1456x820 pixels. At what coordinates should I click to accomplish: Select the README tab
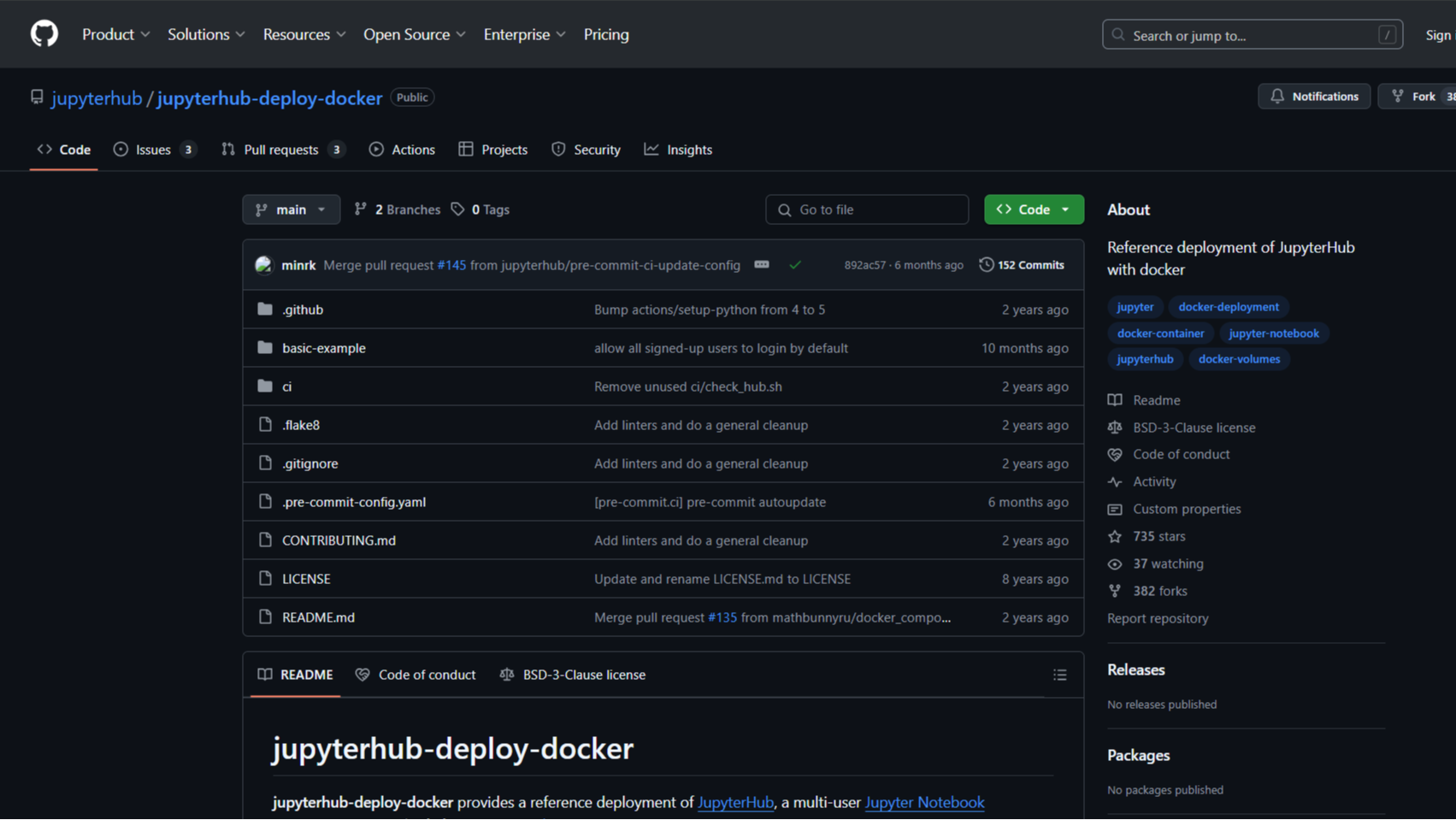296,675
